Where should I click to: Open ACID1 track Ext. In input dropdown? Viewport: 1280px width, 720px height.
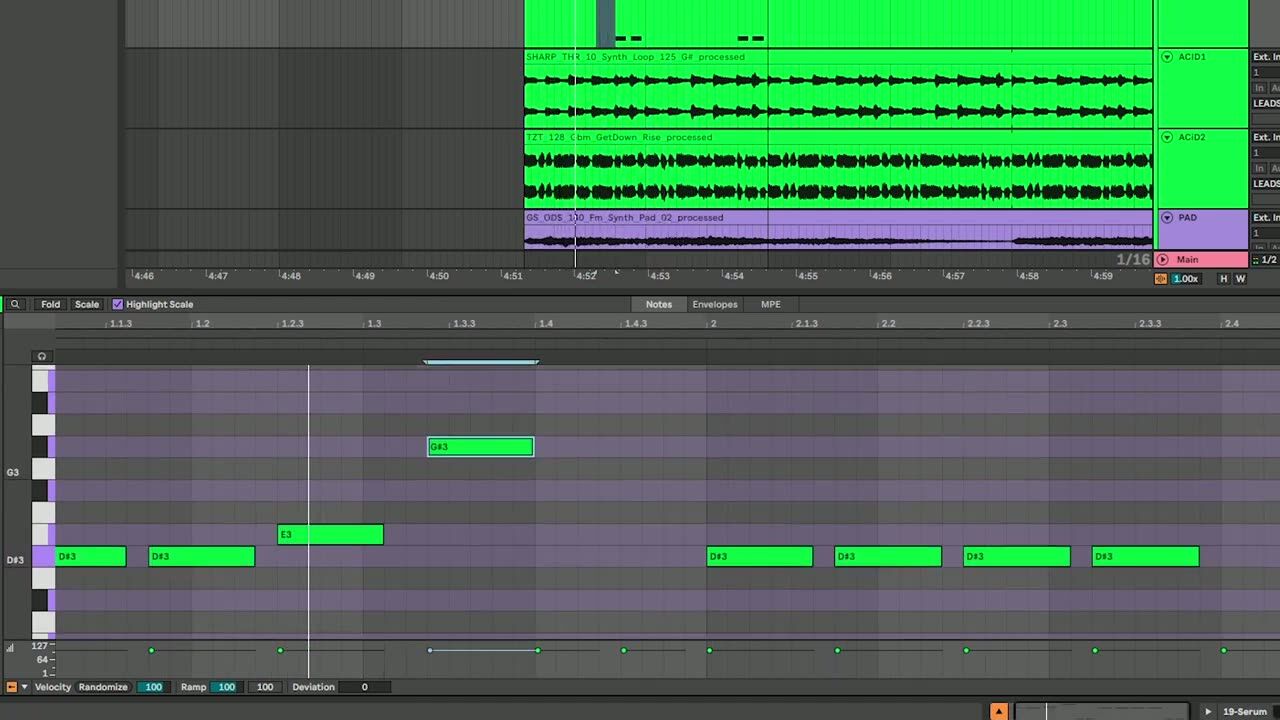tap(1266, 57)
